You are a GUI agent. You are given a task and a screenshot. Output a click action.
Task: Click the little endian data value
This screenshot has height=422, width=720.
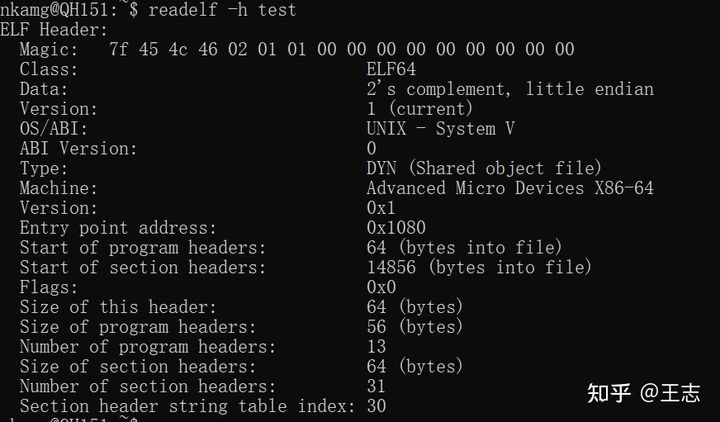tap(510, 89)
